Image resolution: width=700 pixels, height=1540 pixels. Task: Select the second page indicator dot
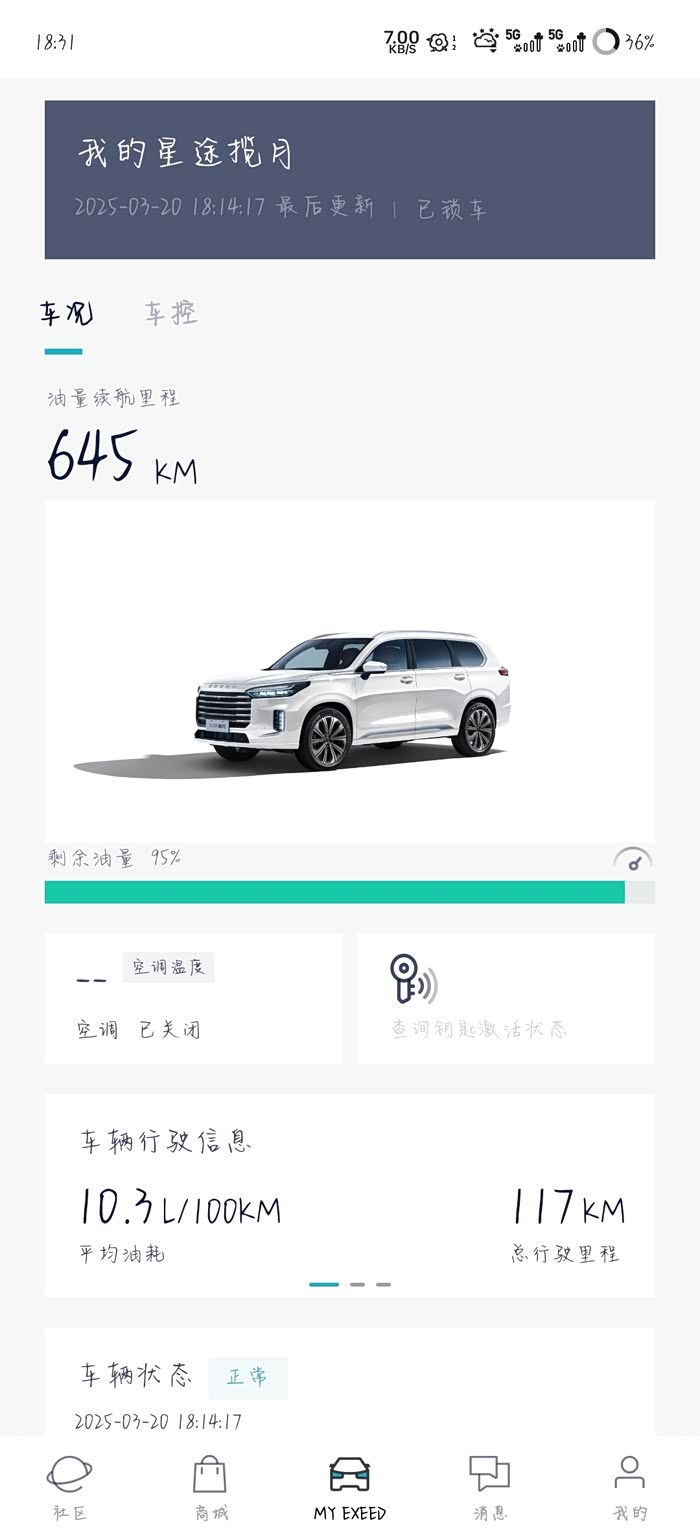tap(358, 1284)
